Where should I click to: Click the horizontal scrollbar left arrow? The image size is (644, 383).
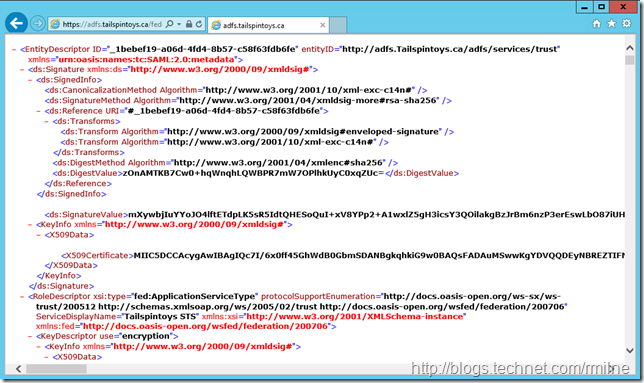click(18, 369)
